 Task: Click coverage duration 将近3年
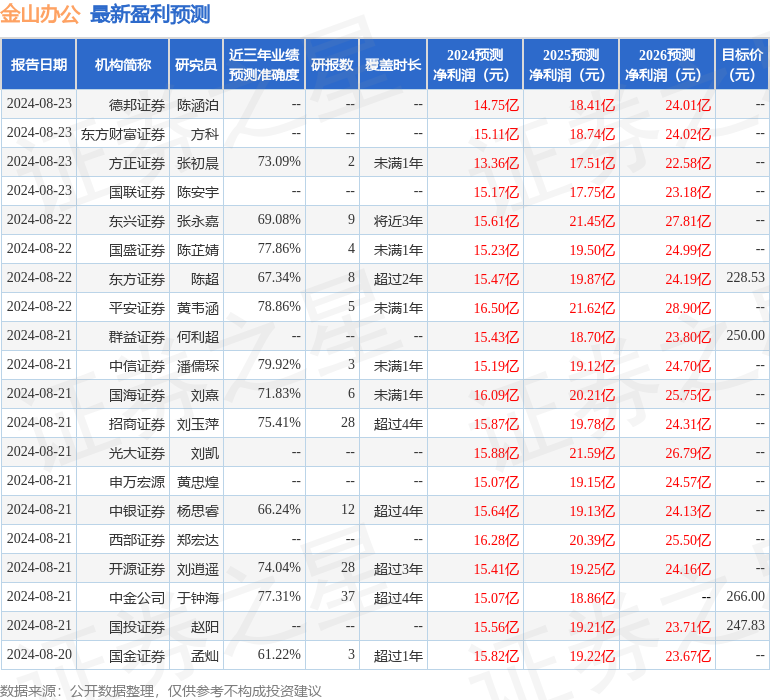click(x=398, y=221)
